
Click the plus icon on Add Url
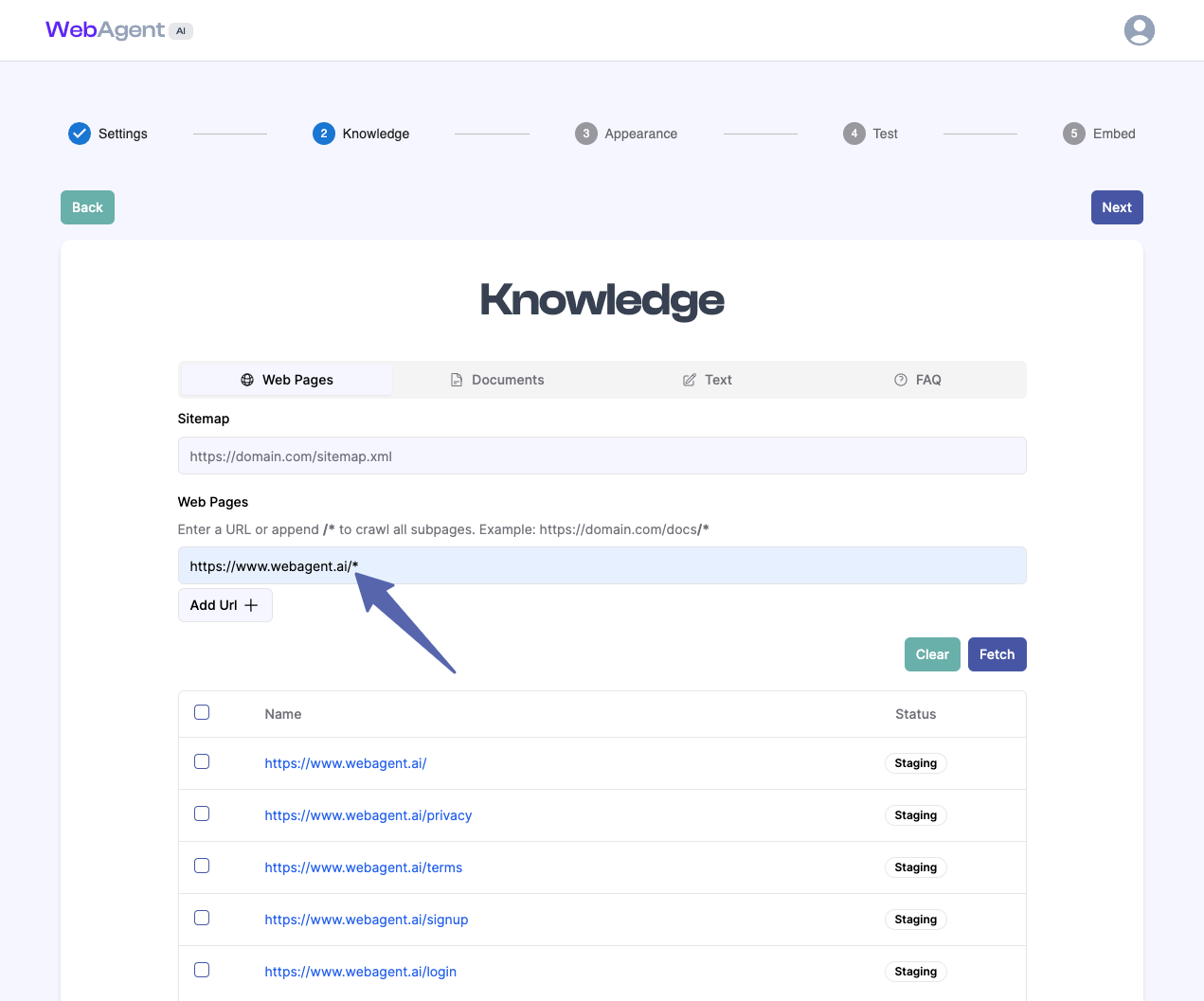[x=251, y=605]
